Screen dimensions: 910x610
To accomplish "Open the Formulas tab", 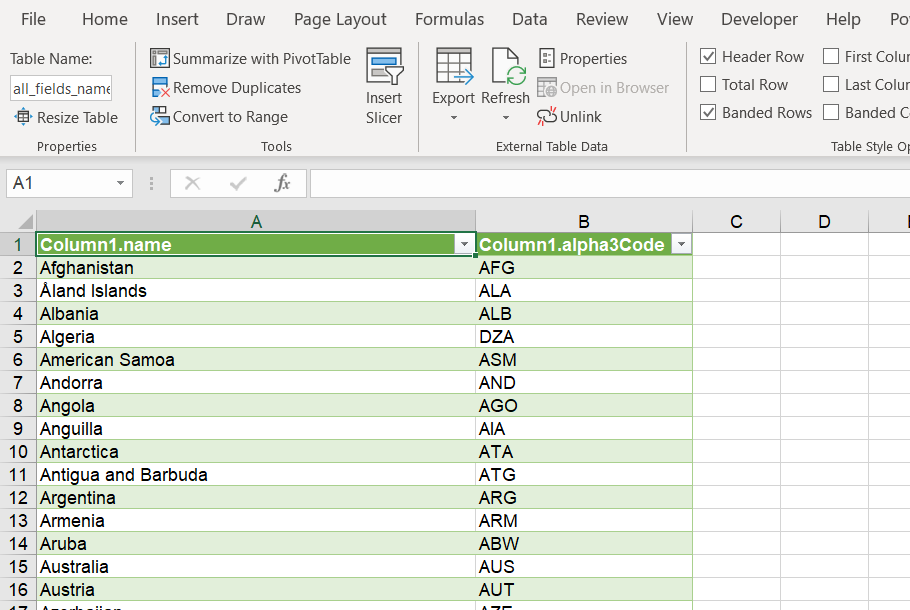I will coord(449,19).
